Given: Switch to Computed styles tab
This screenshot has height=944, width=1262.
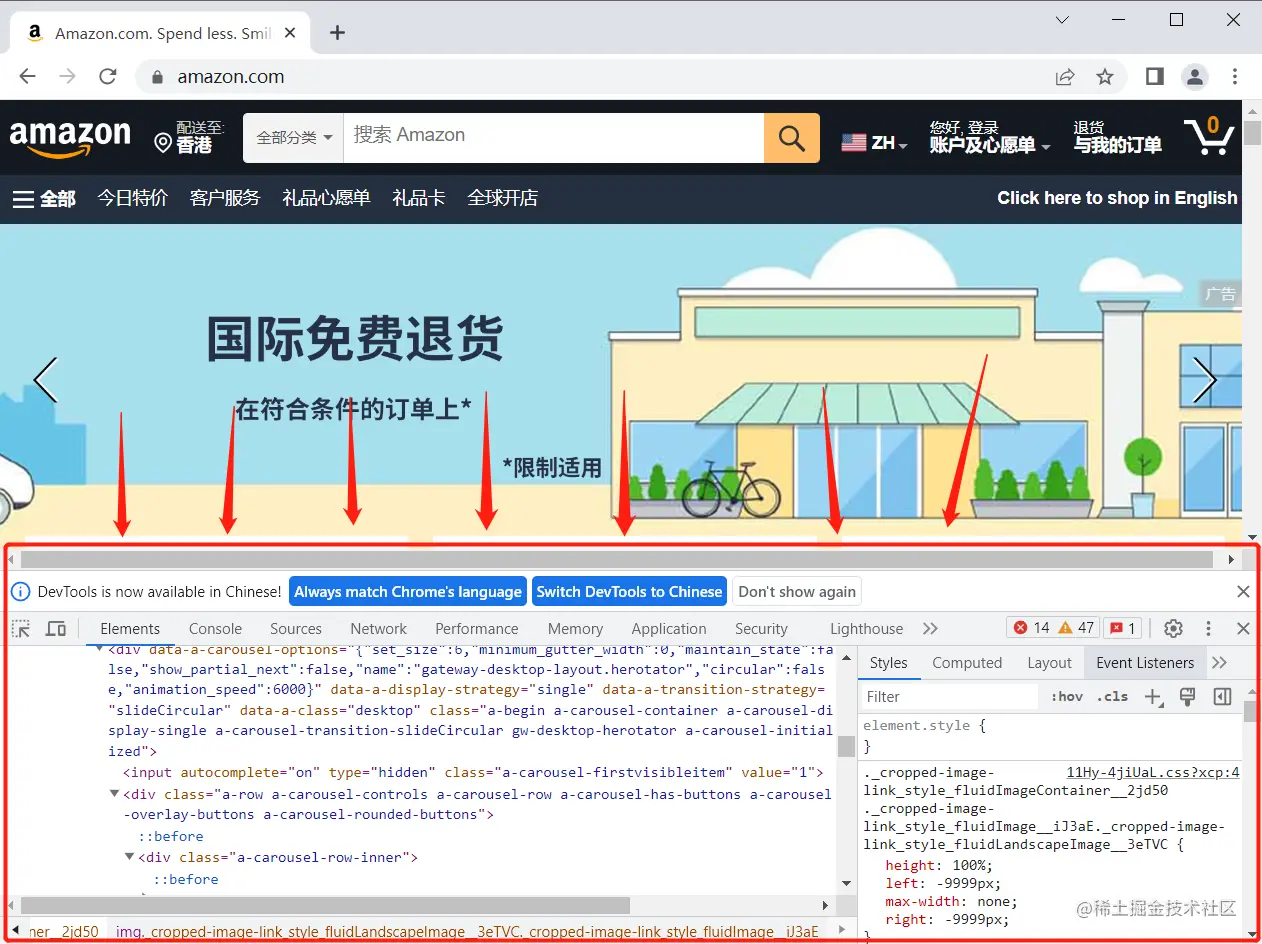Looking at the screenshot, I should (967, 662).
